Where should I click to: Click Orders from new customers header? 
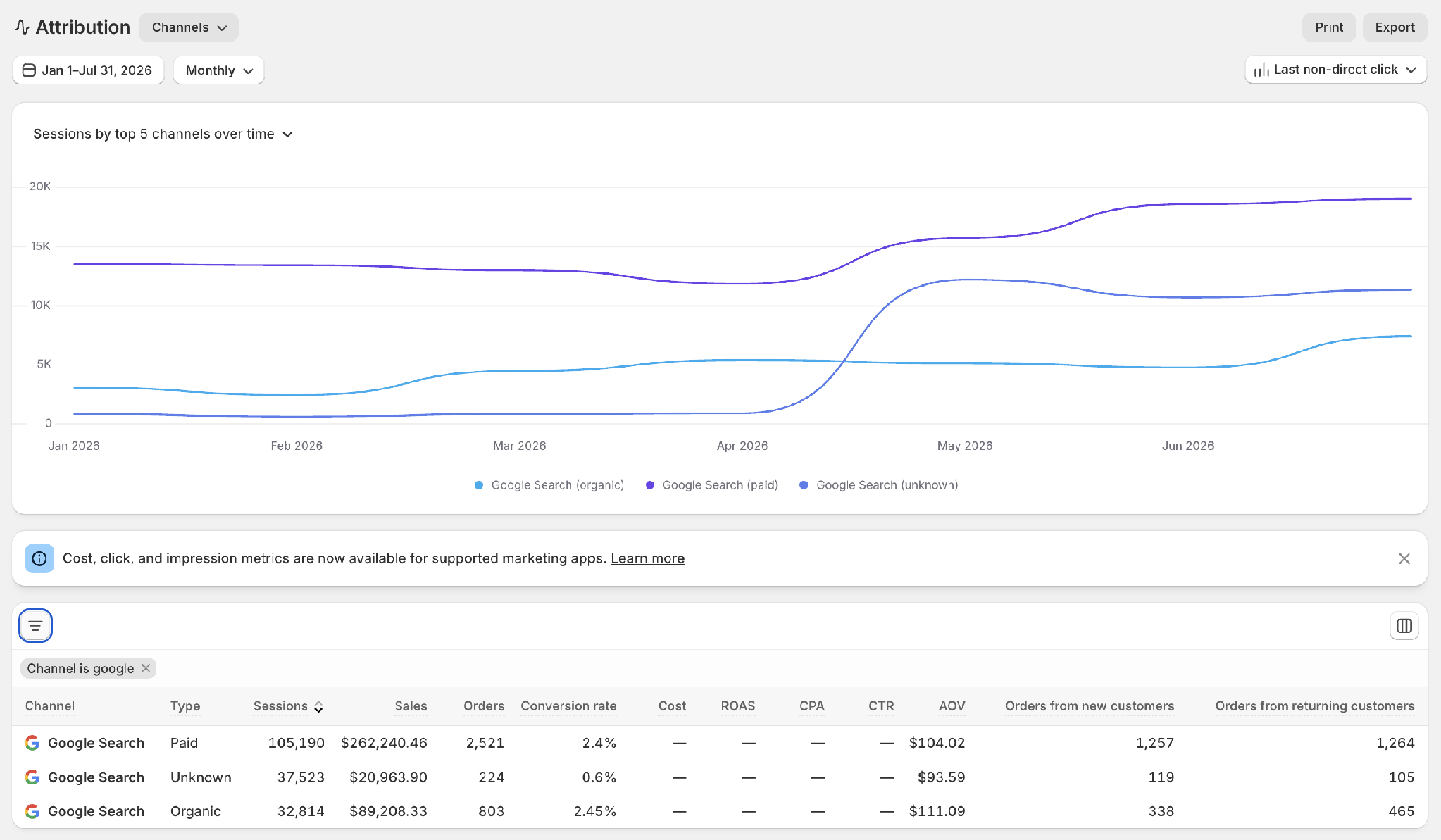pos(1090,706)
